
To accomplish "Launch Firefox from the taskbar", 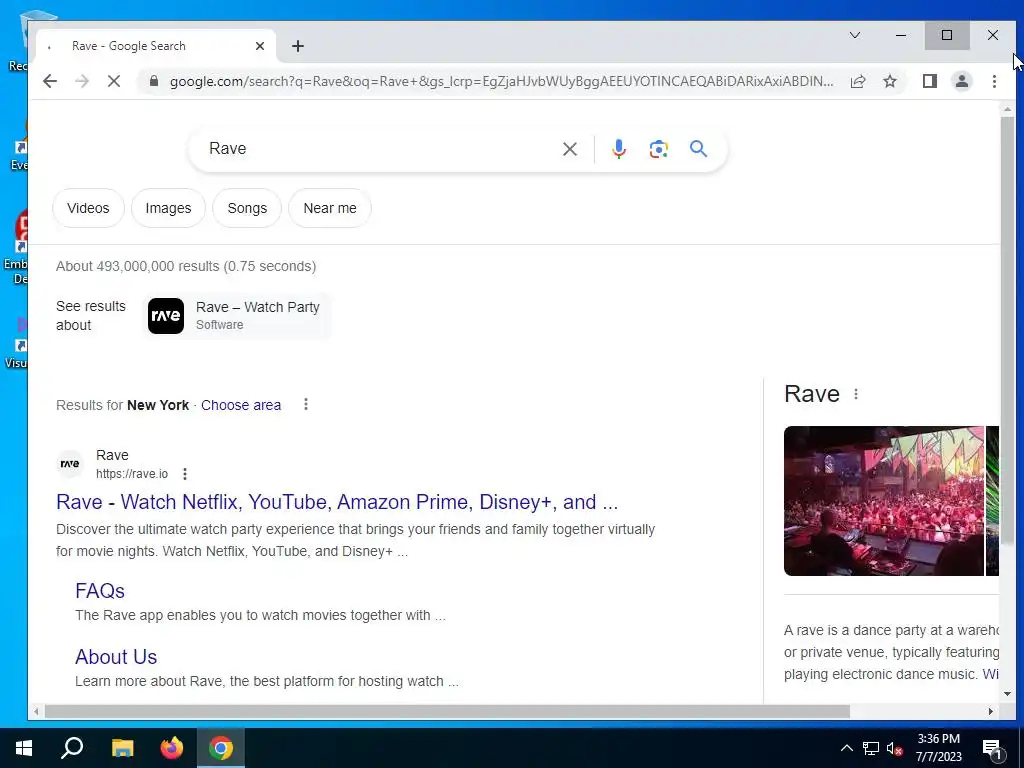I will (x=172, y=748).
